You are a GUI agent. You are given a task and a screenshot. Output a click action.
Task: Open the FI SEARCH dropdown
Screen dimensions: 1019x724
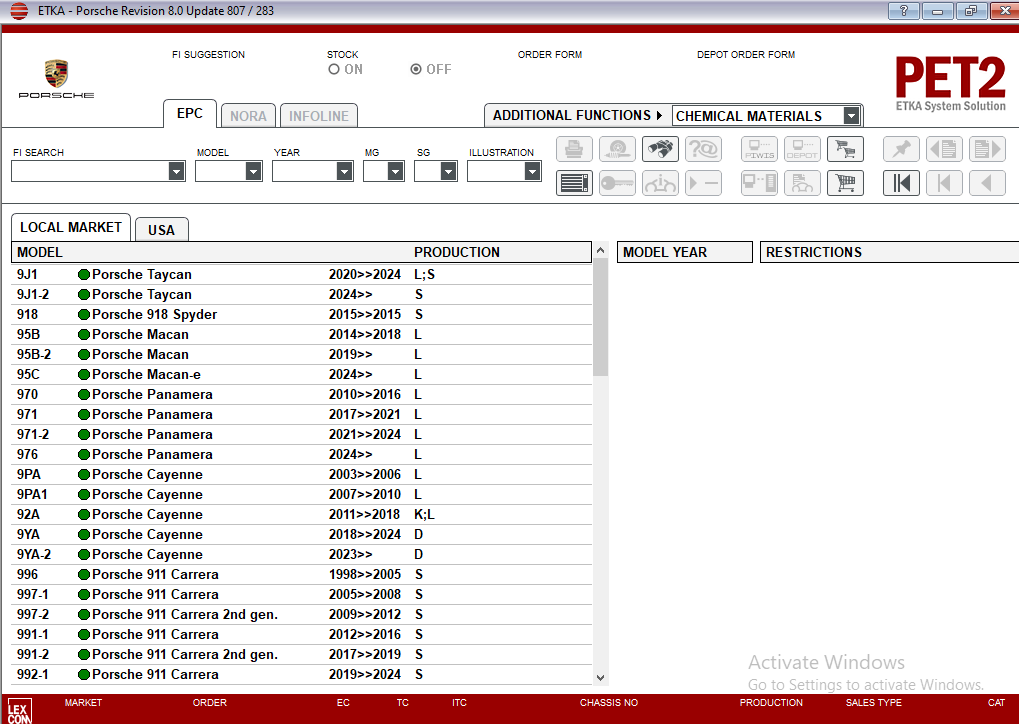(176, 172)
